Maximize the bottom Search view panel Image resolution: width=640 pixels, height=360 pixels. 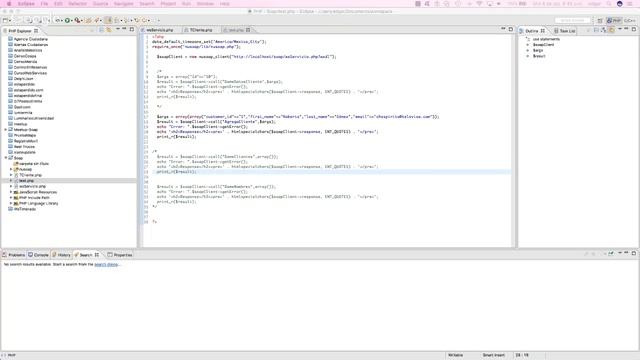634,253
